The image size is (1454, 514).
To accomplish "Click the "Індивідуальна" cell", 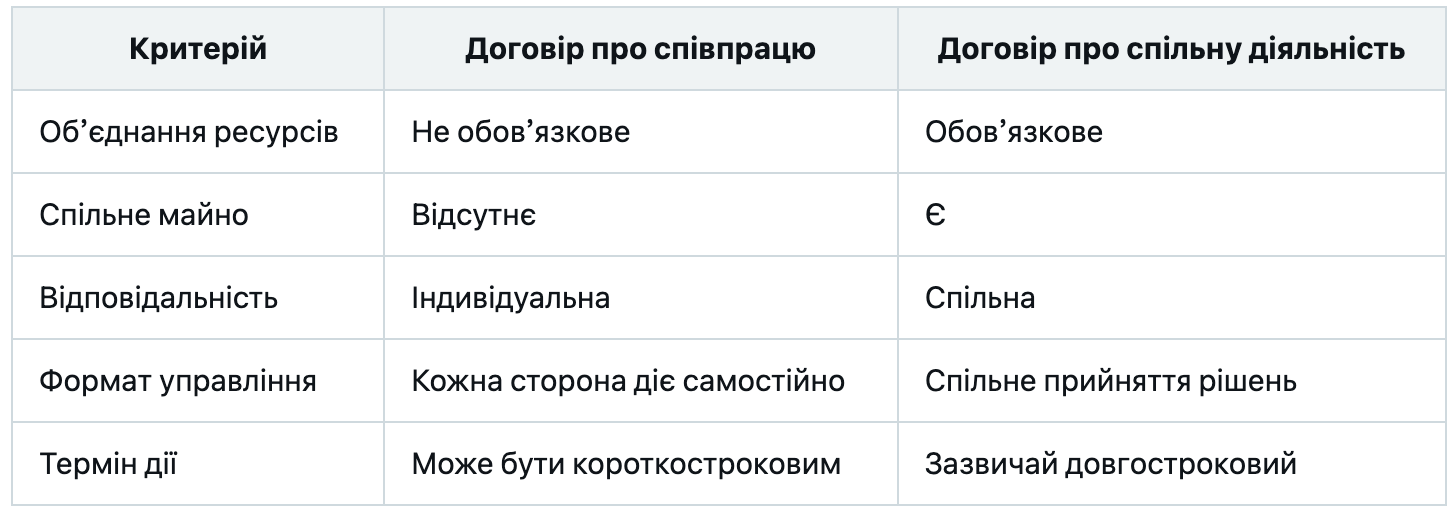I will 510,299.
